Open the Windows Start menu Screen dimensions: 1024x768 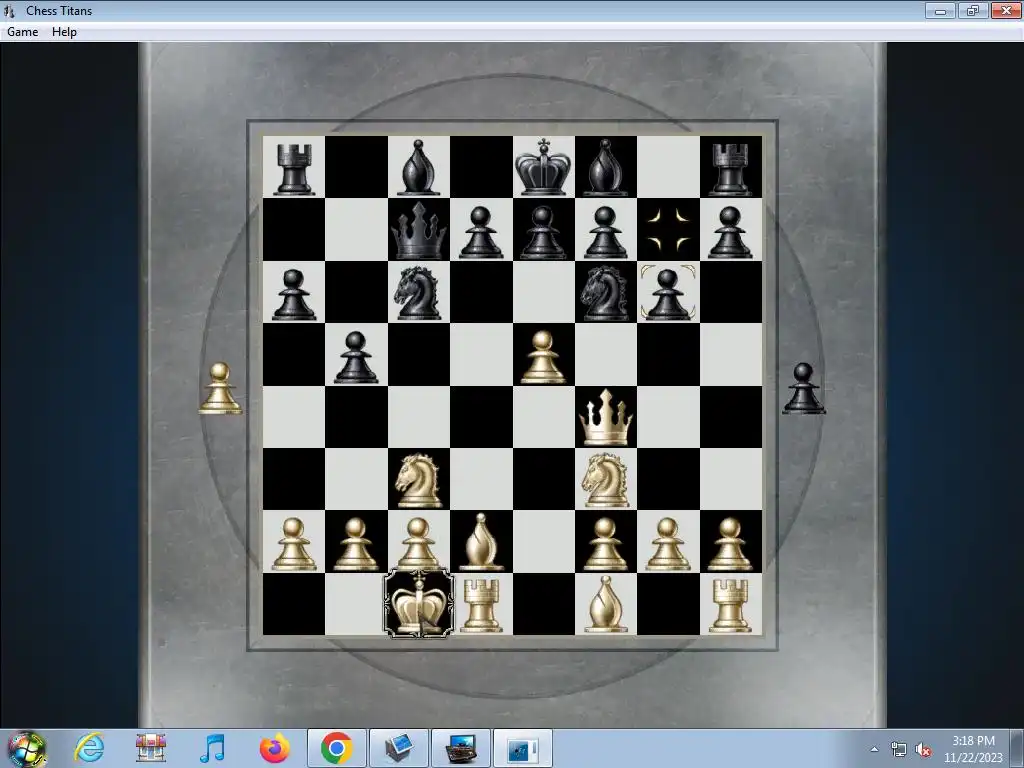[27, 748]
